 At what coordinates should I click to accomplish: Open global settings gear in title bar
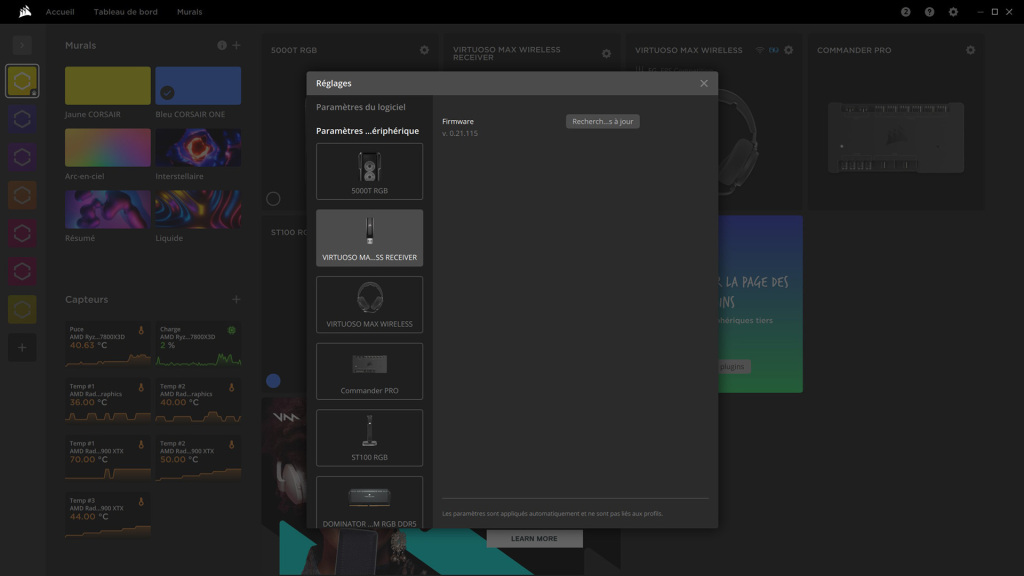pyautogui.click(x=953, y=12)
